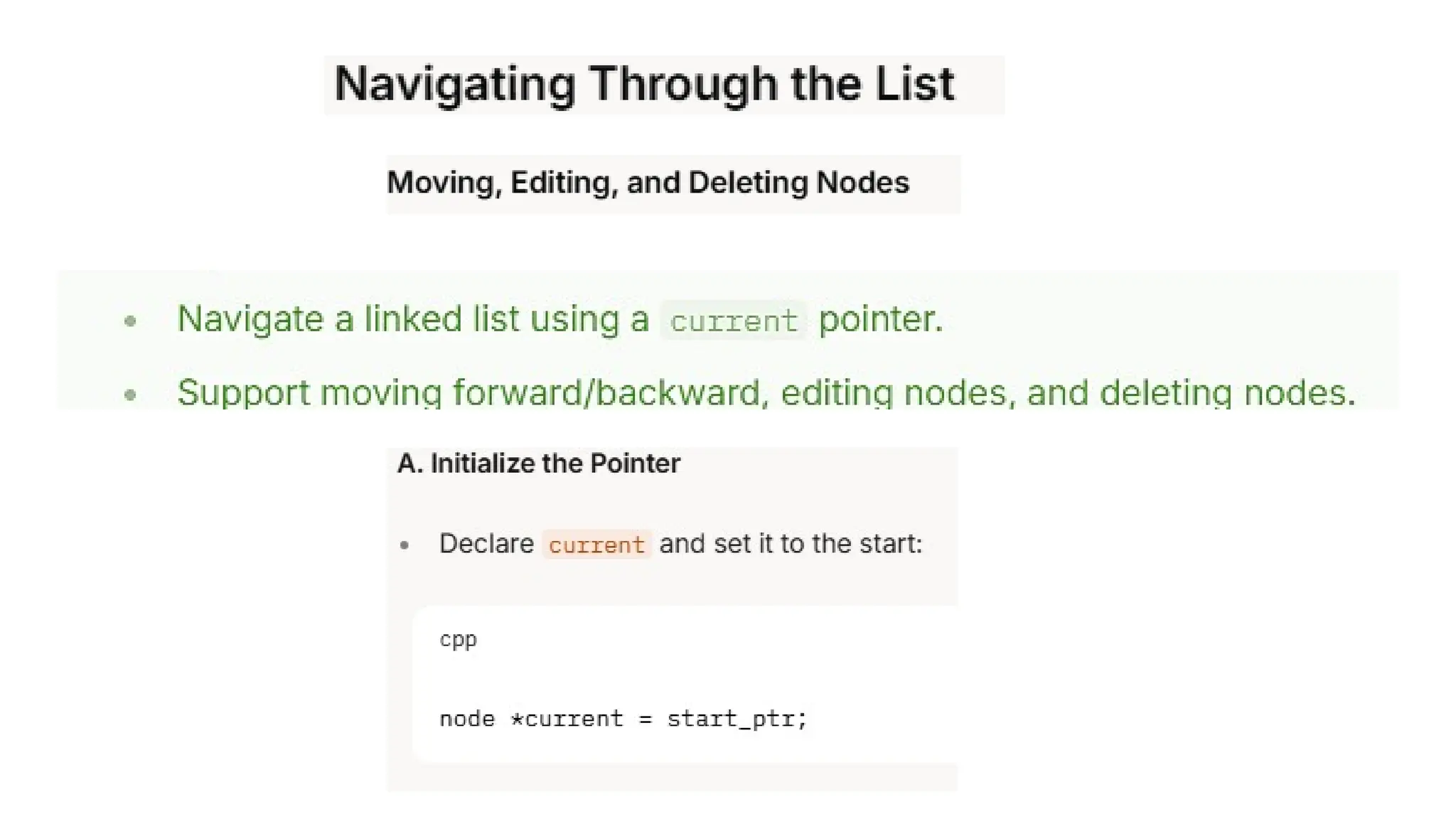Click the "node" keyword in the code snippet
The width and height of the screenshot is (1456, 819).
[x=467, y=719]
